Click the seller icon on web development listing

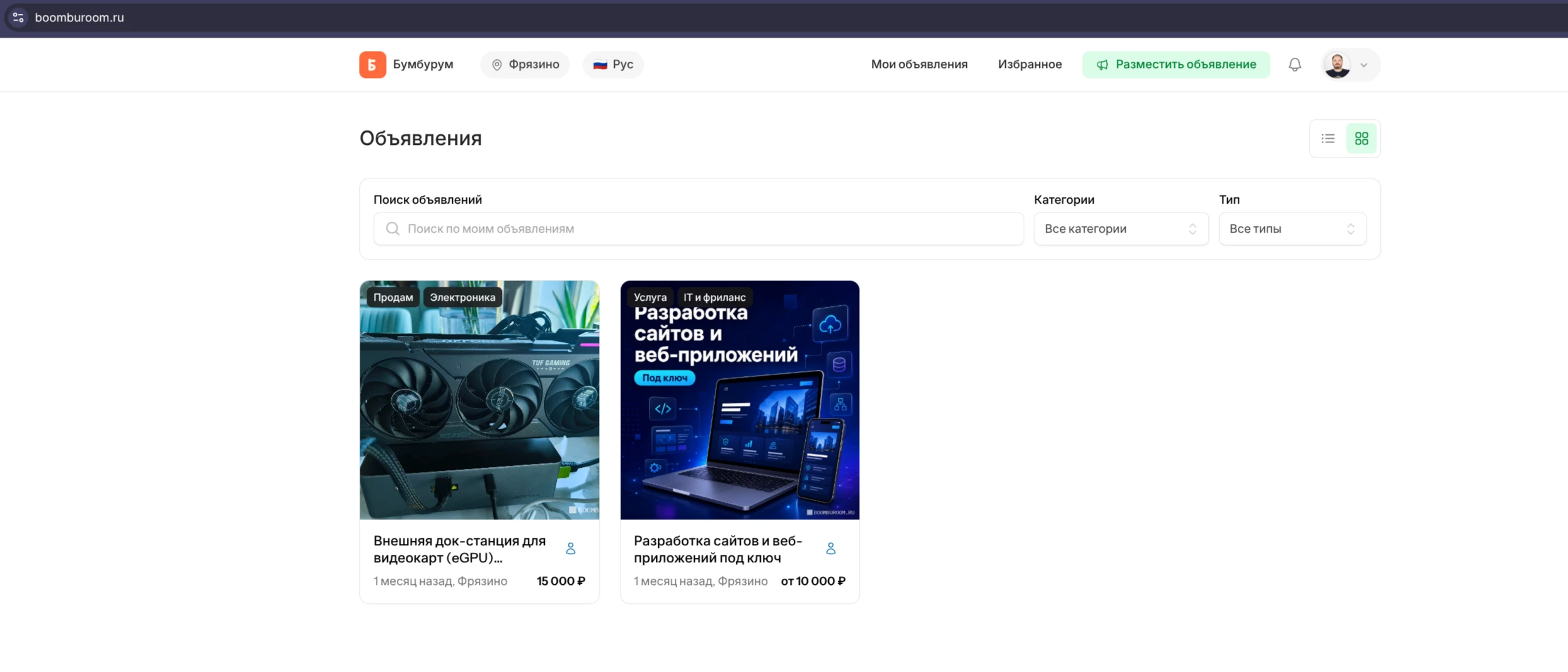pyautogui.click(x=831, y=548)
